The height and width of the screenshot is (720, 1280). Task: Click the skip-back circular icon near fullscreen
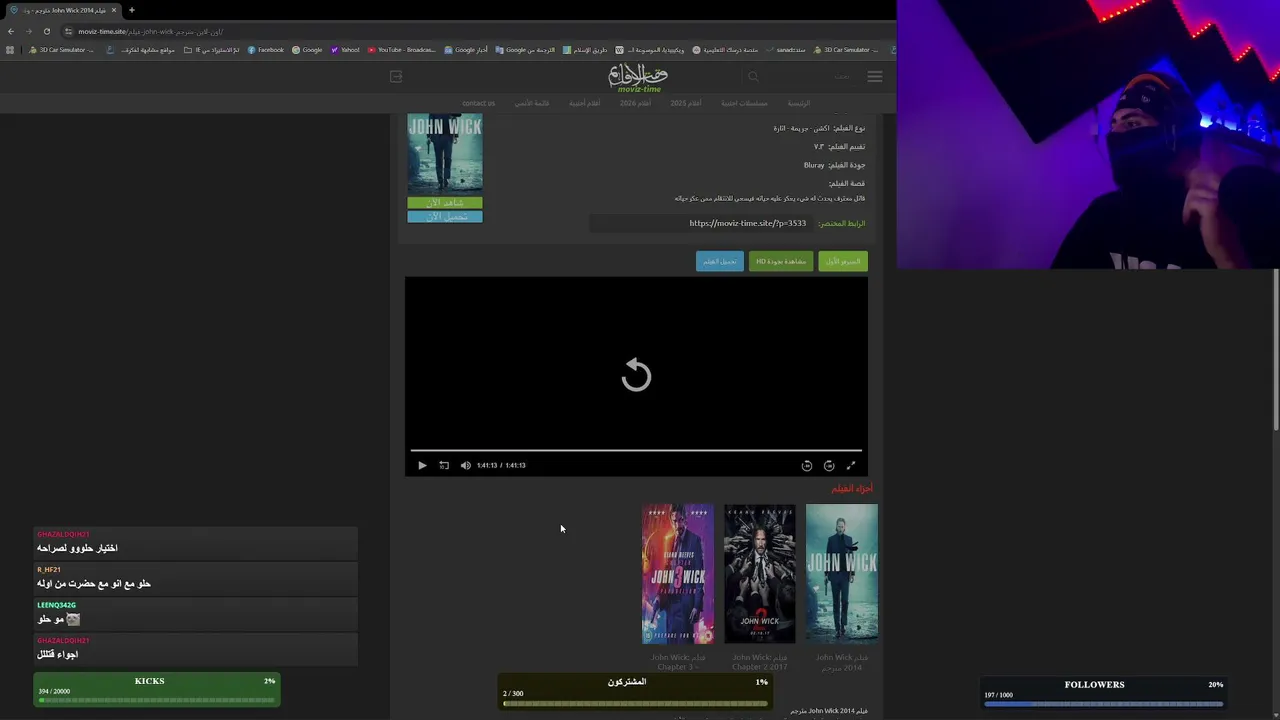(x=807, y=465)
